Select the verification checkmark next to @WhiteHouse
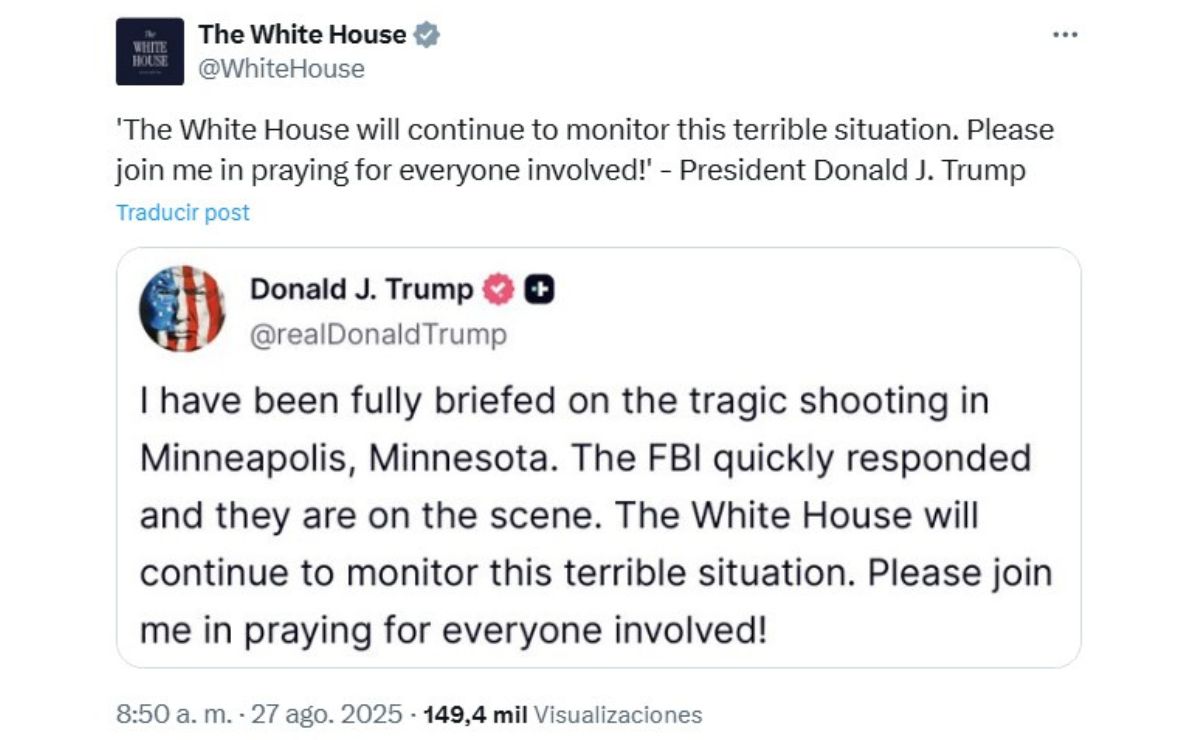 tap(427, 33)
